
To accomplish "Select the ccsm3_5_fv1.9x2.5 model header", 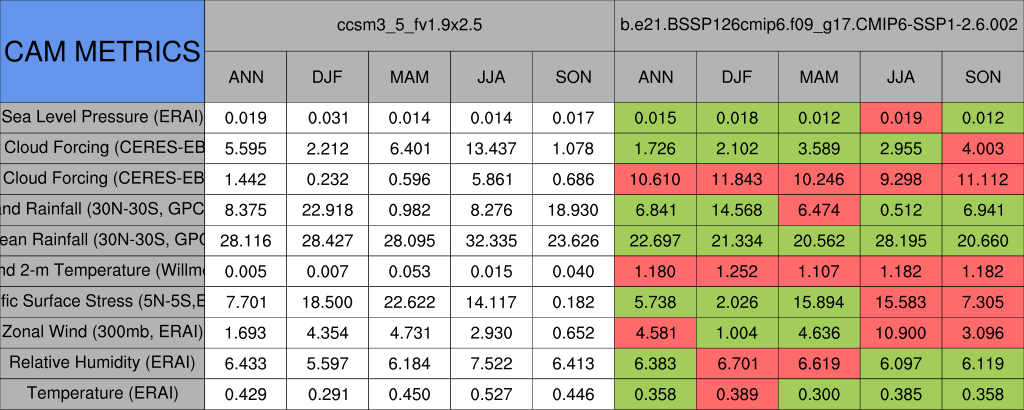I will tap(409, 26).
